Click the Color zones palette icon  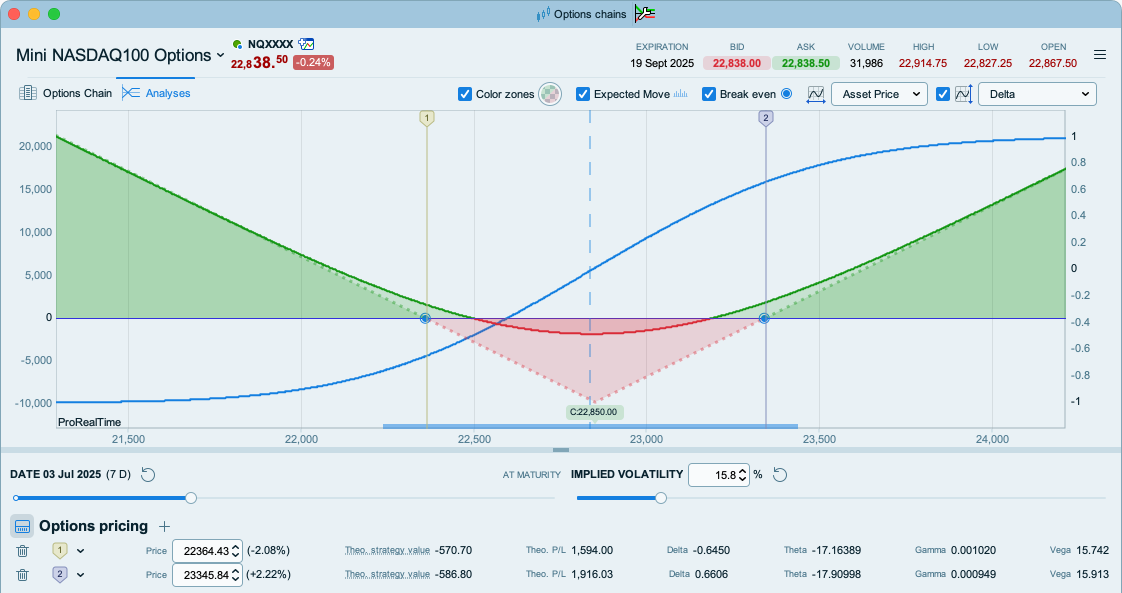(x=550, y=94)
